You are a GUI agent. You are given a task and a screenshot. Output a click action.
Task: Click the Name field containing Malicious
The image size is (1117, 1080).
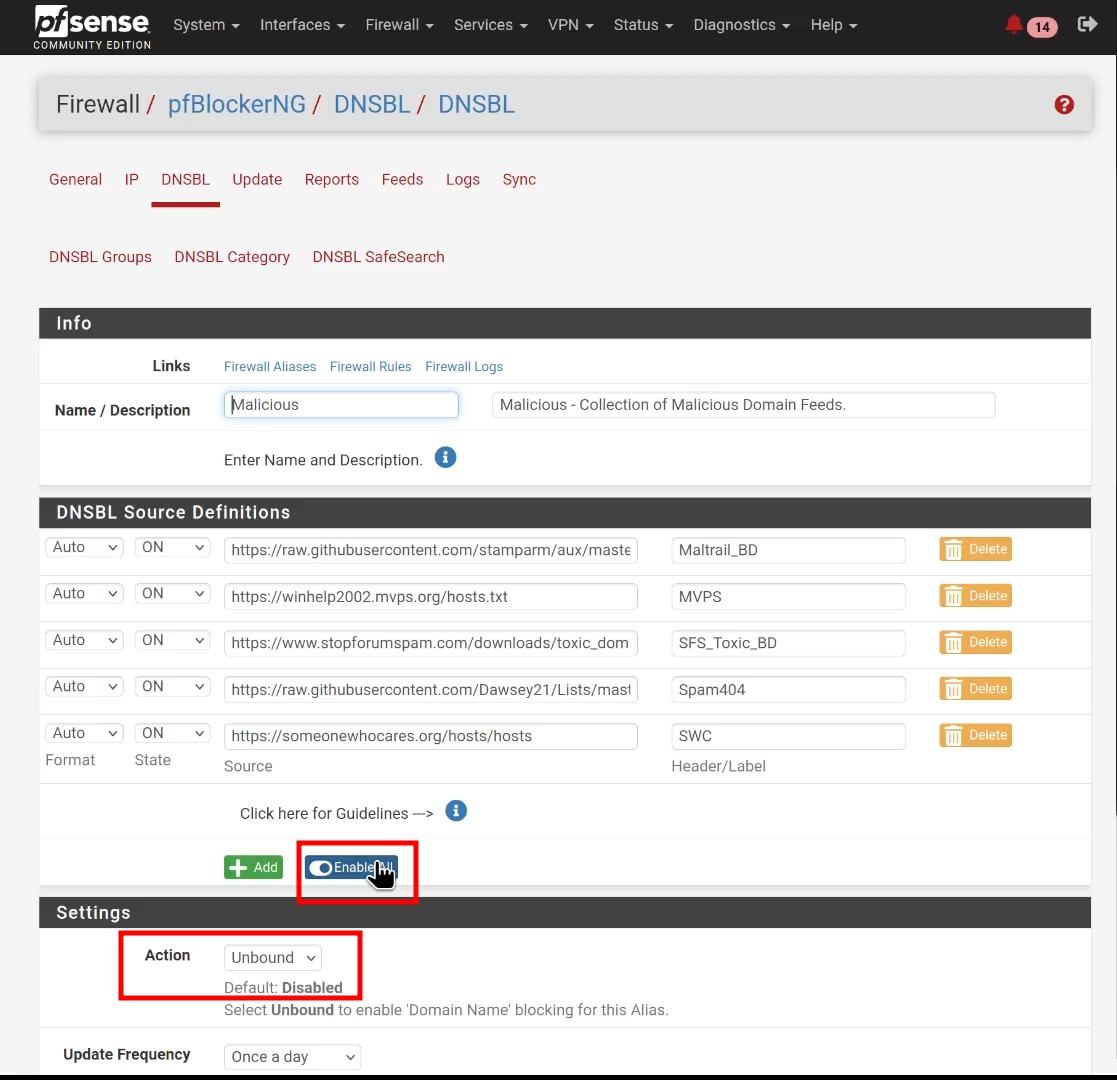[341, 405]
